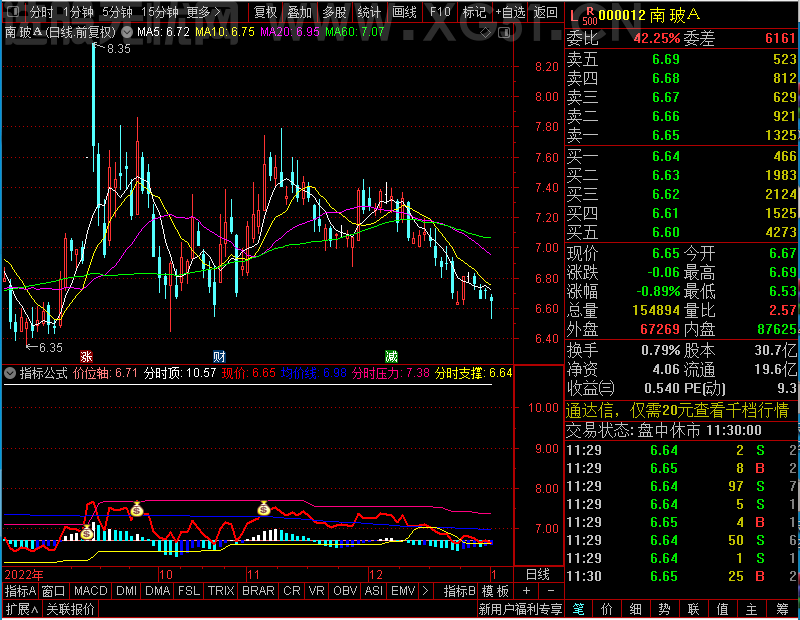Switch to the 1分钟 chart period
Screen dimensions: 800x620
(79, 12)
